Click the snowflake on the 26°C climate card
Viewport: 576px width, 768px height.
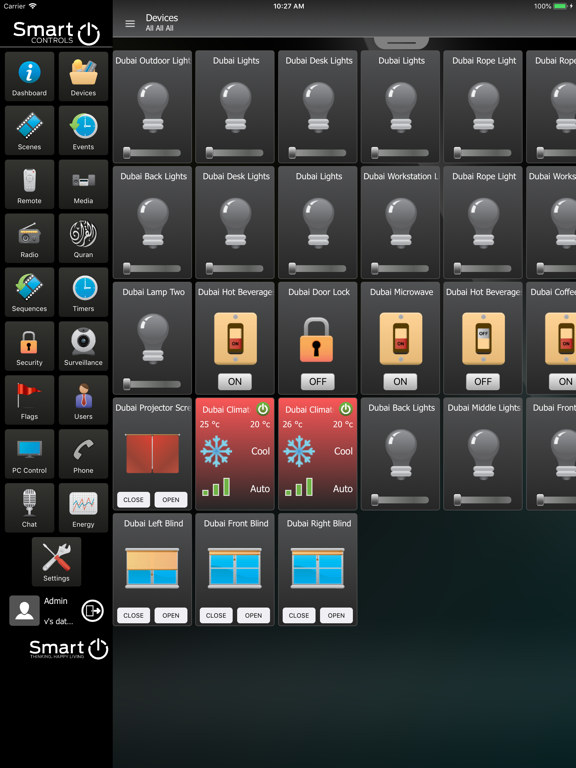(299, 451)
